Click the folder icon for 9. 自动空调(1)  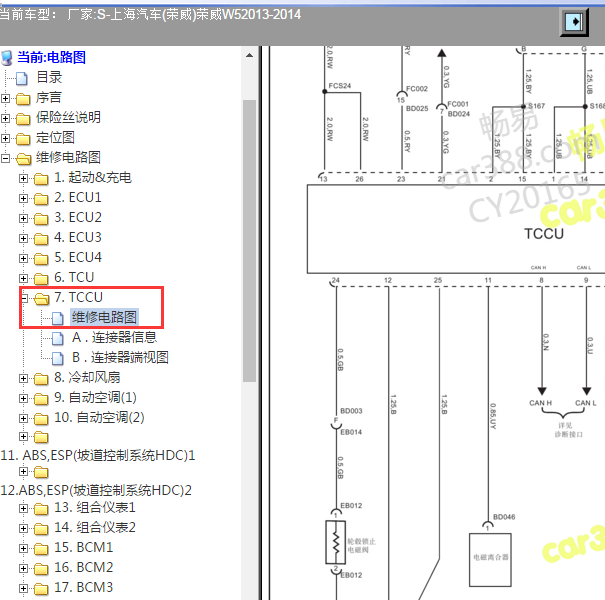point(41,399)
